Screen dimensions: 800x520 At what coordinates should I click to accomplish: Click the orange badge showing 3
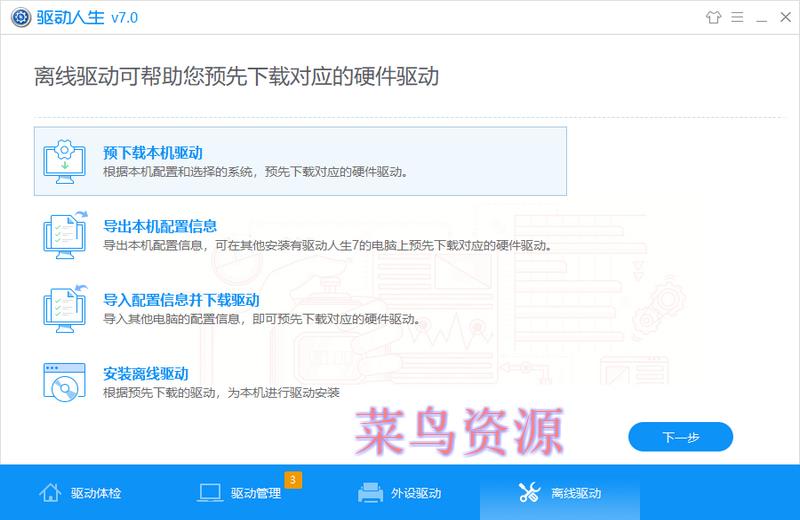pos(293,480)
